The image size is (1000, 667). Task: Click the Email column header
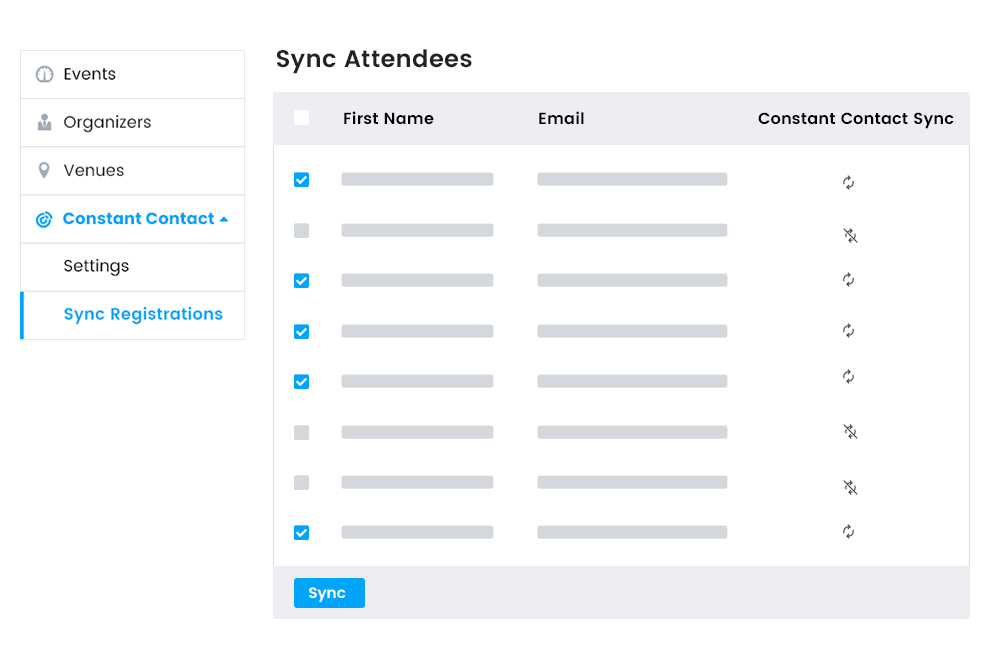(561, 118)
